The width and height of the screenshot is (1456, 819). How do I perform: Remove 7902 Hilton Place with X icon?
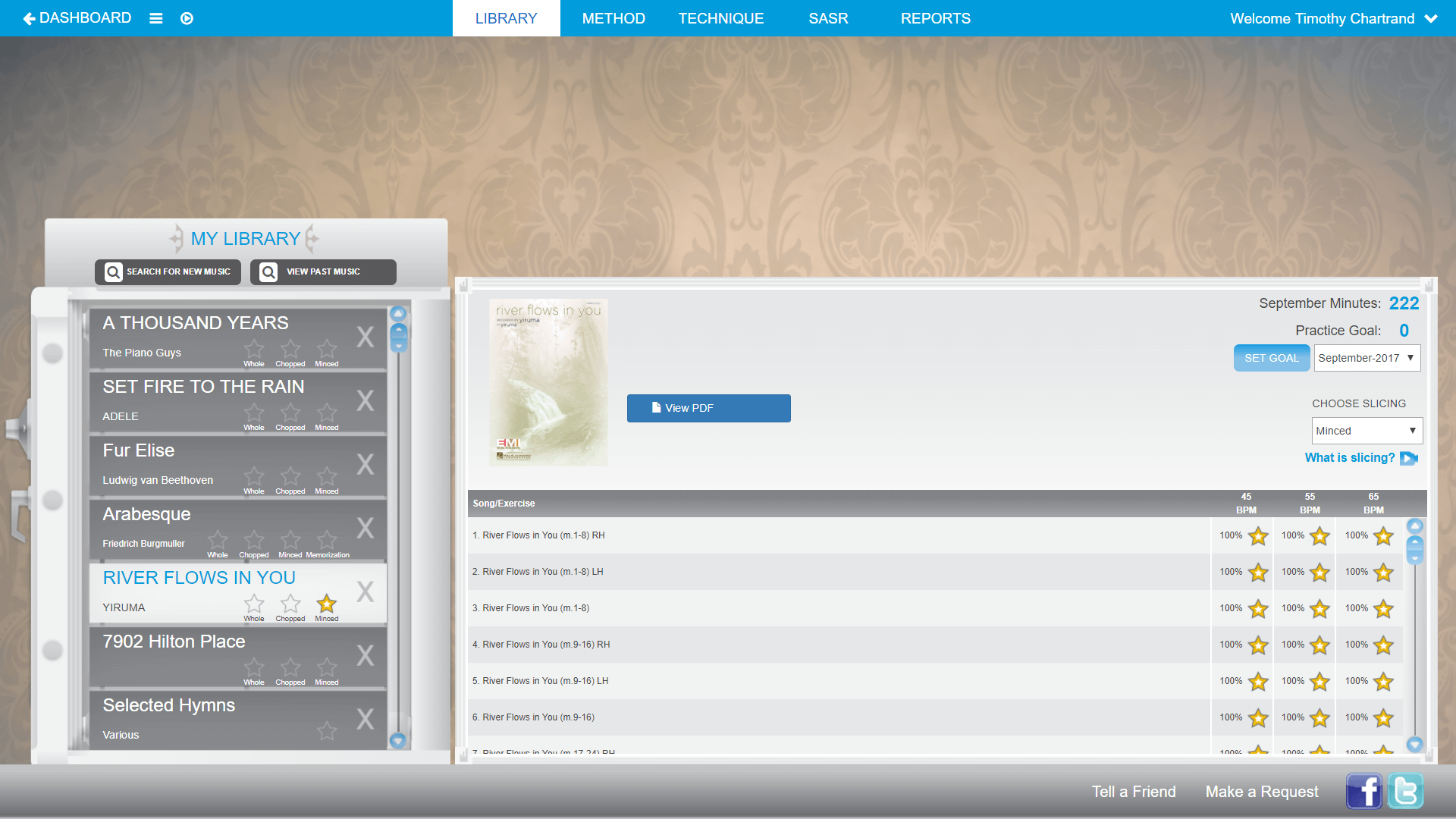tap(366, 655)
